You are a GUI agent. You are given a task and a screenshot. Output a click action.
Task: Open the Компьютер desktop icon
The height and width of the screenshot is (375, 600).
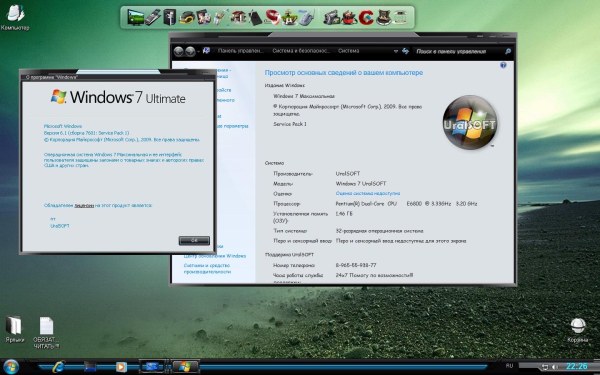[x=15, y=18]
